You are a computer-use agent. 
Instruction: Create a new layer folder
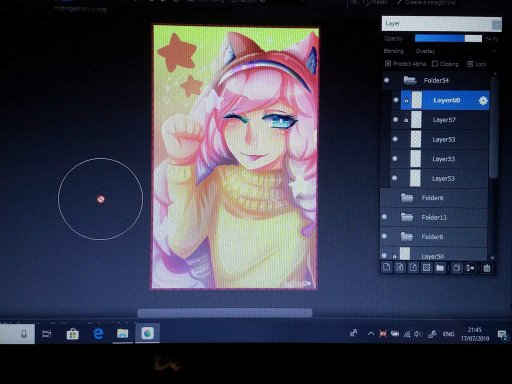[x=440, y=268]
